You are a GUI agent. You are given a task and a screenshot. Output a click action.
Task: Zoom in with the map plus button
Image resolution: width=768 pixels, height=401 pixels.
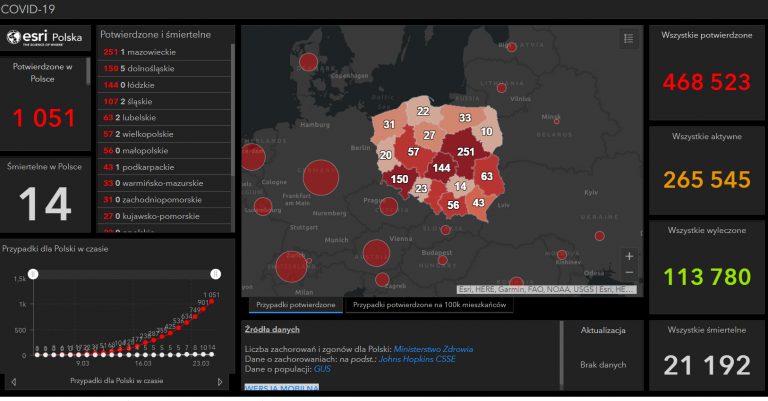tap(629, 256)
